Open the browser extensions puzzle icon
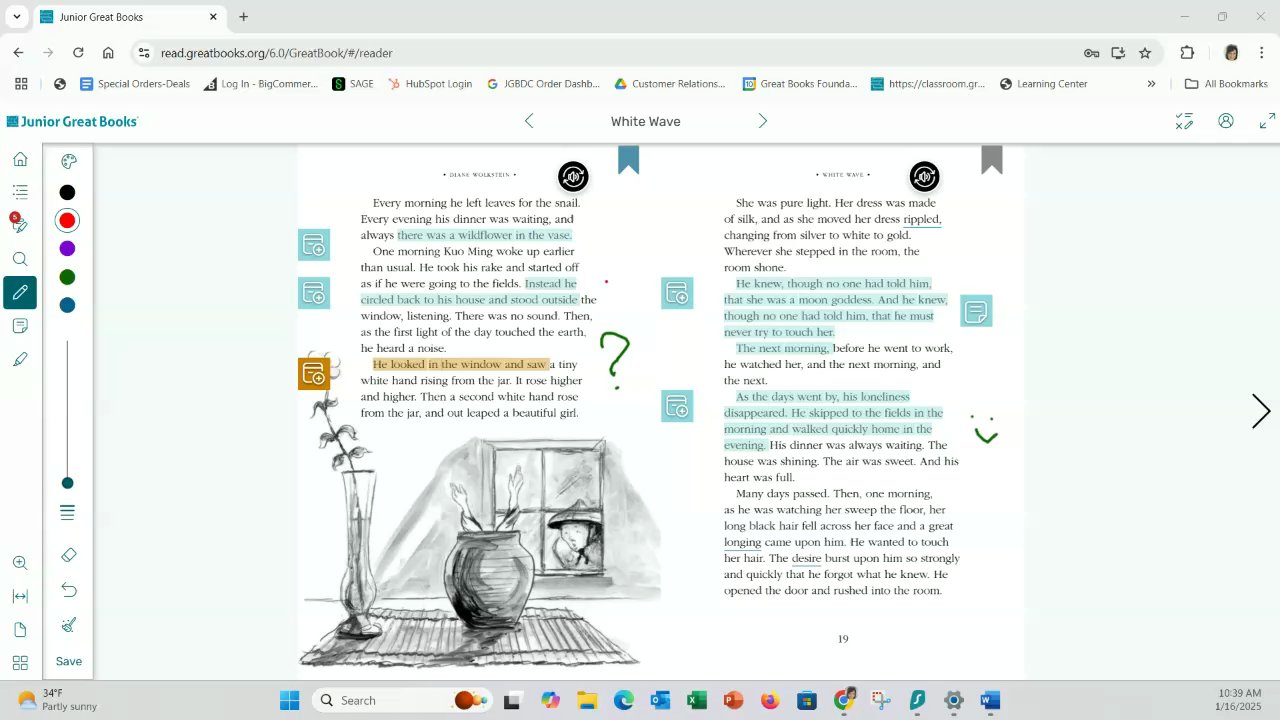1280x720 pixels. (x=1187, y=53)
